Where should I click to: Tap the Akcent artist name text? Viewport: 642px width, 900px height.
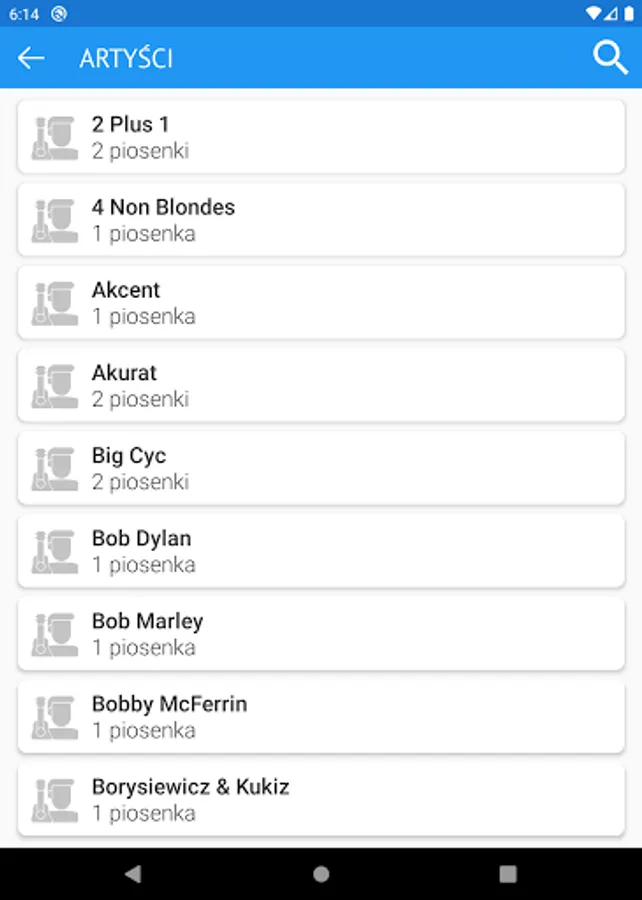click(126, 290)
